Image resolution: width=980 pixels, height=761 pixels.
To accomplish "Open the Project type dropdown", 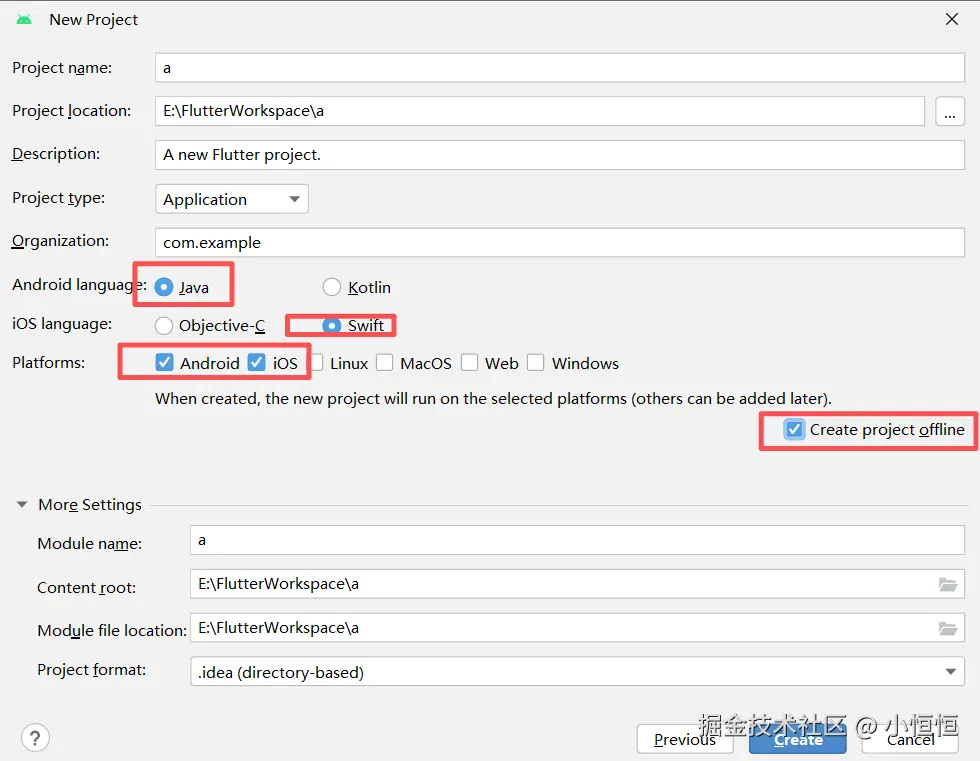I will [x=232, y=199].
